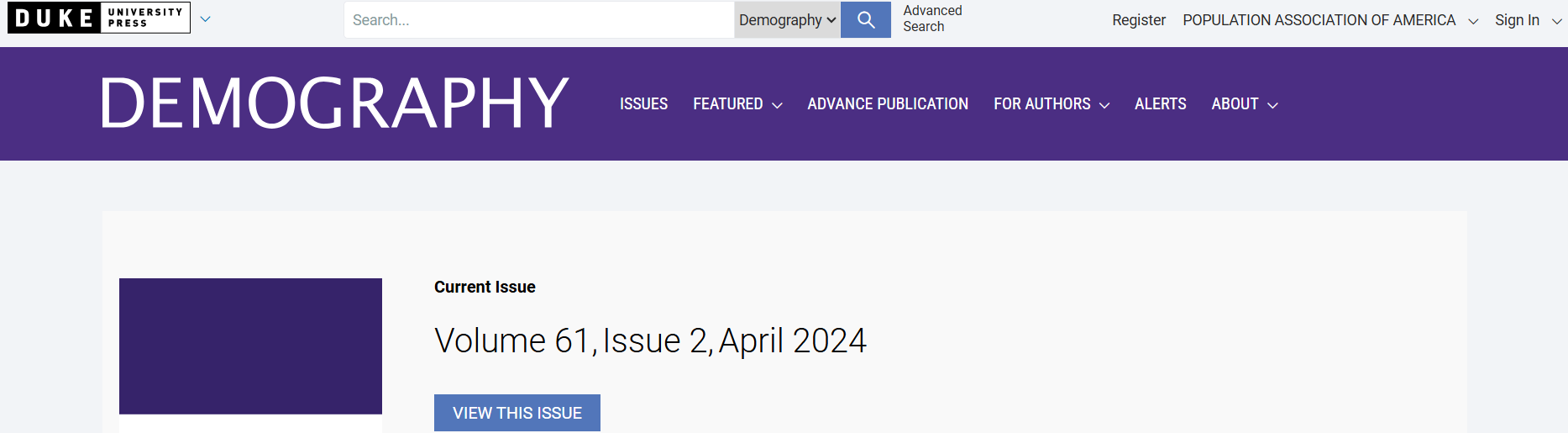Image resolution: width=1568 pixels, height=433 pixels.
Task: Click the magnifying glass search button
Action: point(866,19)
